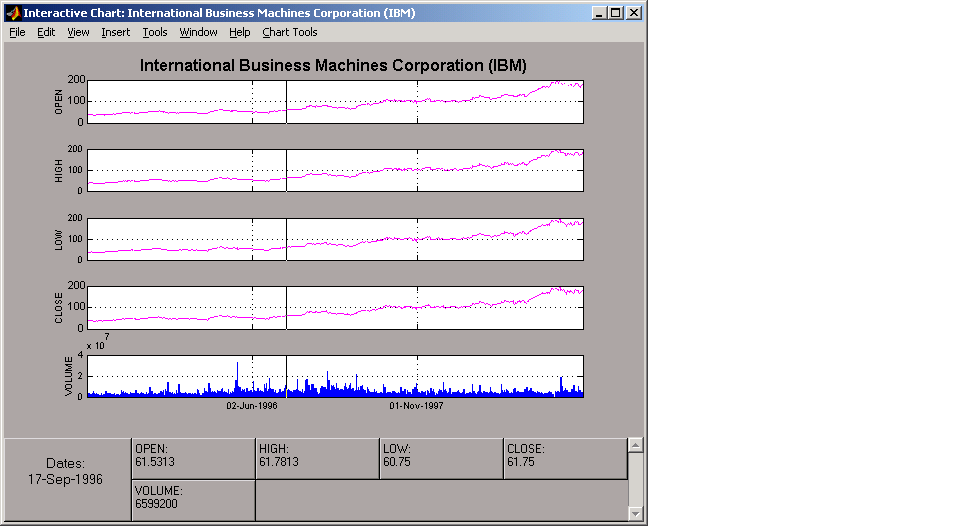Viewport: 980px width, 531px height.
Task: Open the Edit menu
Action: pyautogui.click(x=46, y=32)
